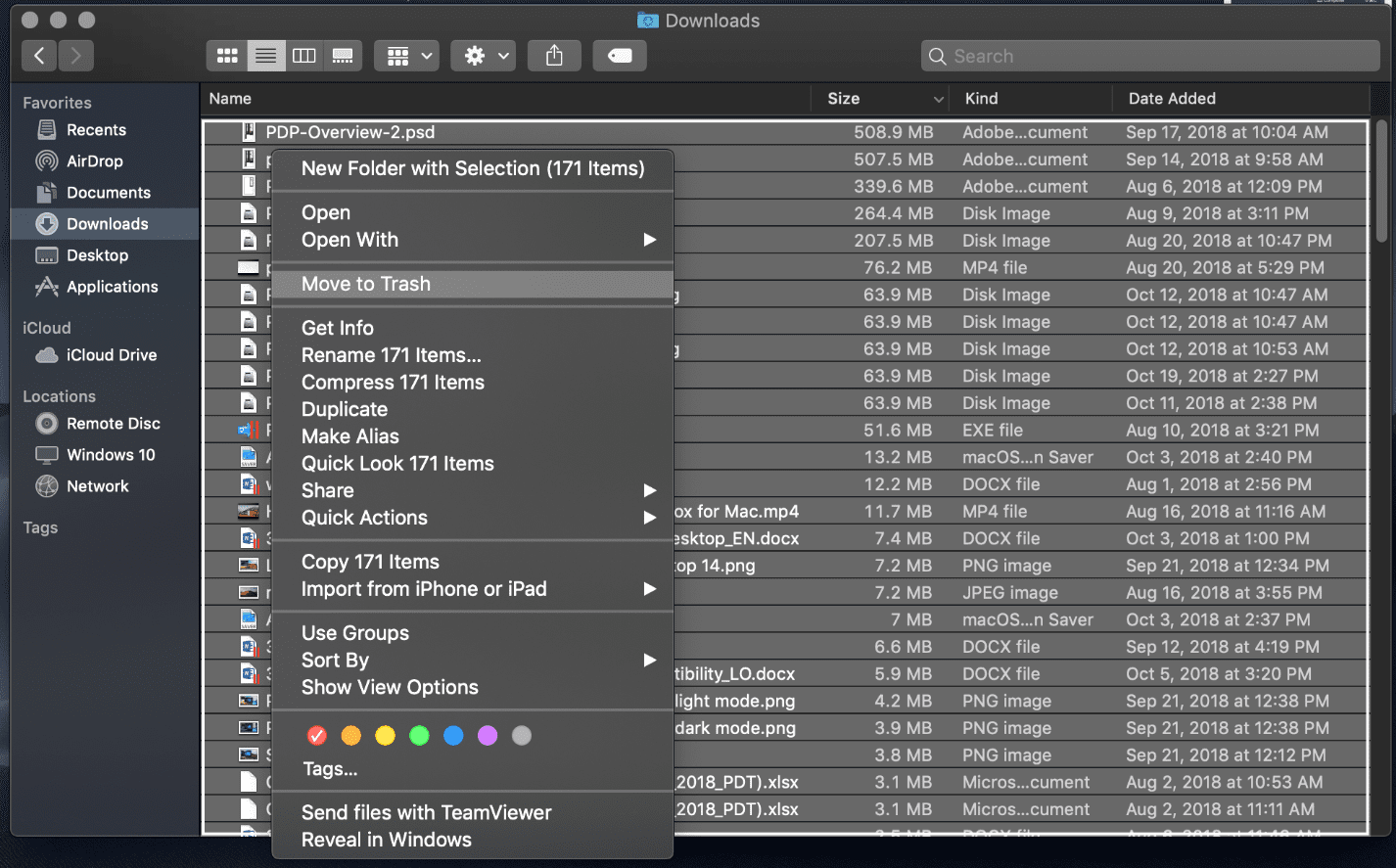Click the Edit Tags toolbar icon
The image size is (1396, 868).
tap(619, 56)
